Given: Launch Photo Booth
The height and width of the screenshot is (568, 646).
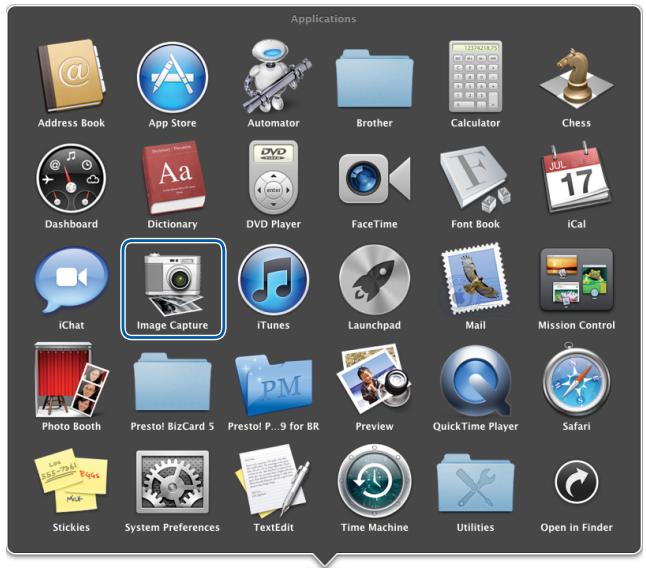Looking at the screenshot, I should click(71, 380).
